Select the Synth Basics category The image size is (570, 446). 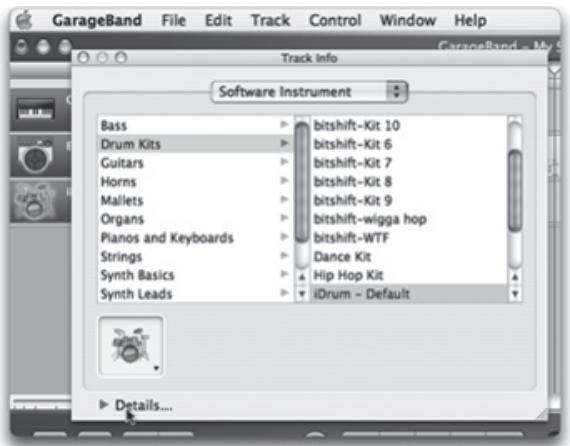(195, 275)
